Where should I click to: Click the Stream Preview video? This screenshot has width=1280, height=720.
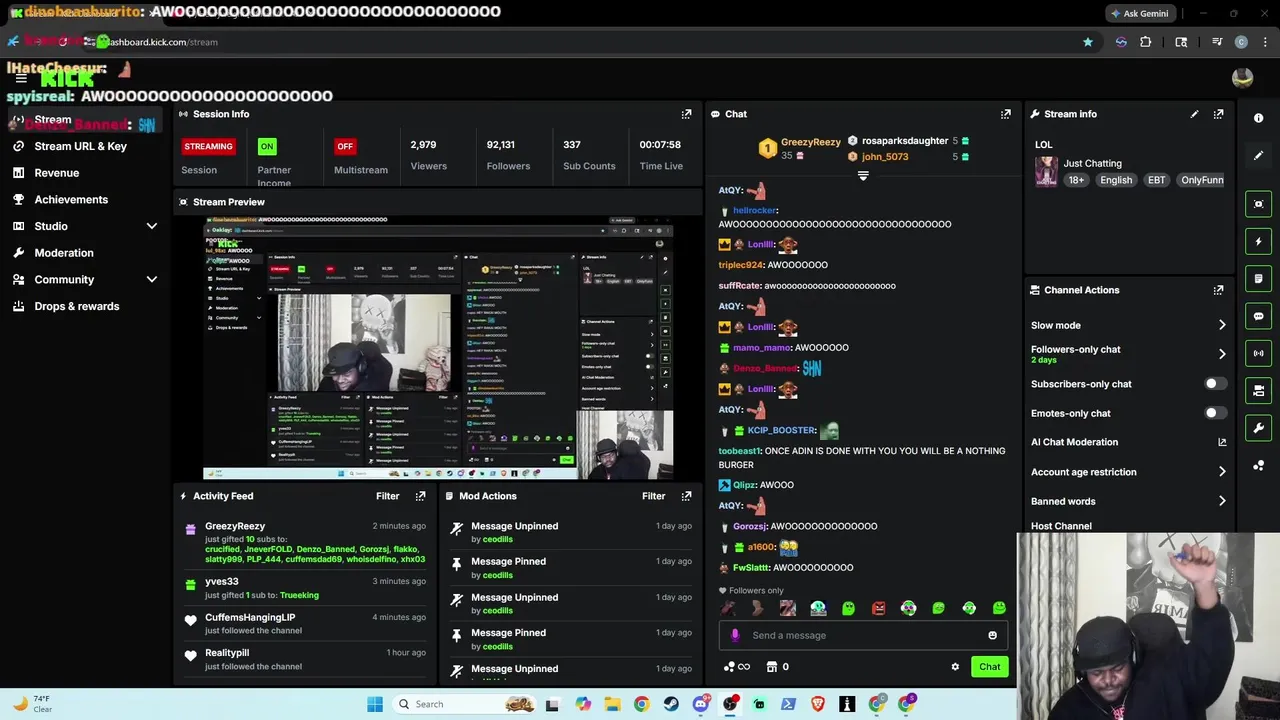pyautogui.click(x=438, y=347)
